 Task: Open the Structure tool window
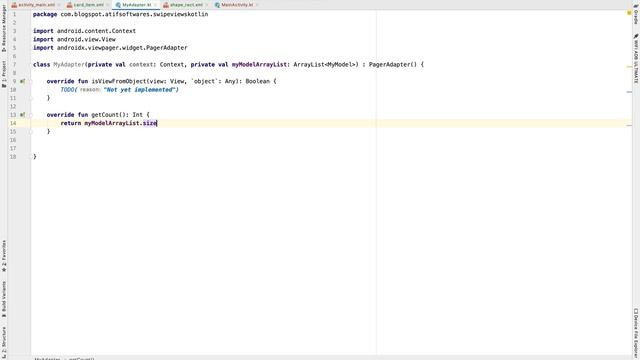[4, 342]
